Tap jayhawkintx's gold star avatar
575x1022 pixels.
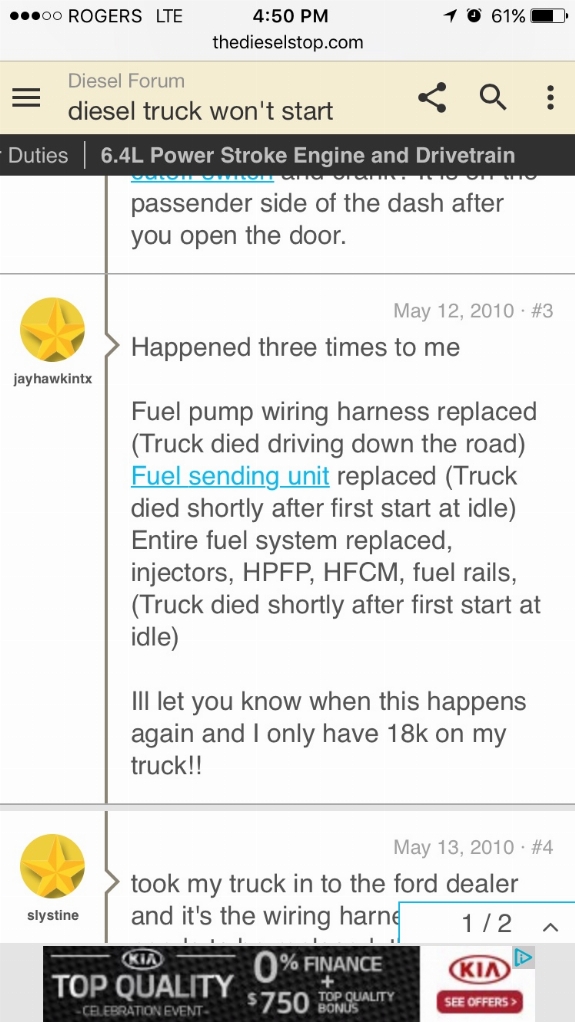(x=53, y=330)
